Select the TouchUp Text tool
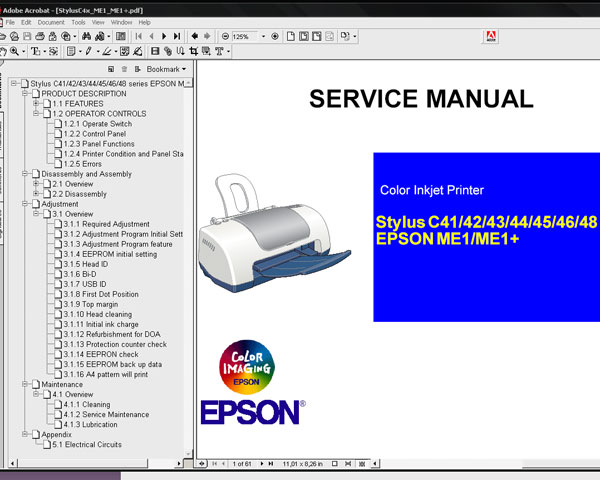 219,51
